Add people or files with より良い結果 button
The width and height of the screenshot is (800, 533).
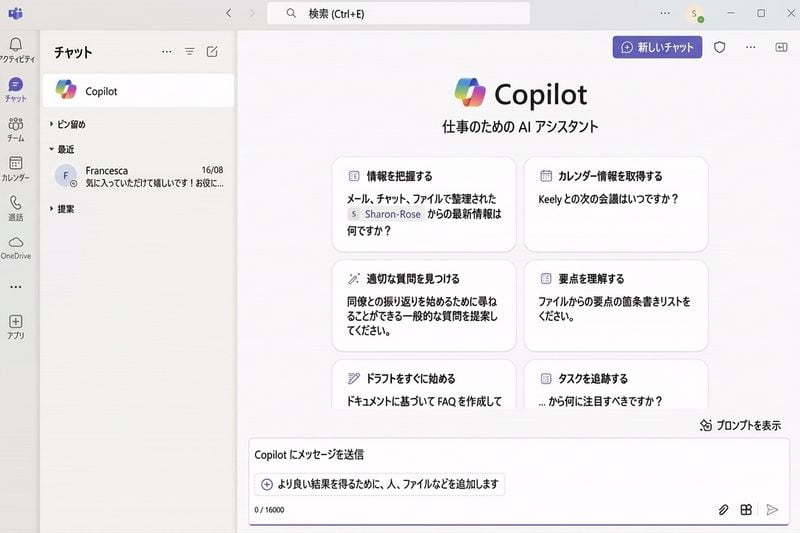tap(380, 484)
